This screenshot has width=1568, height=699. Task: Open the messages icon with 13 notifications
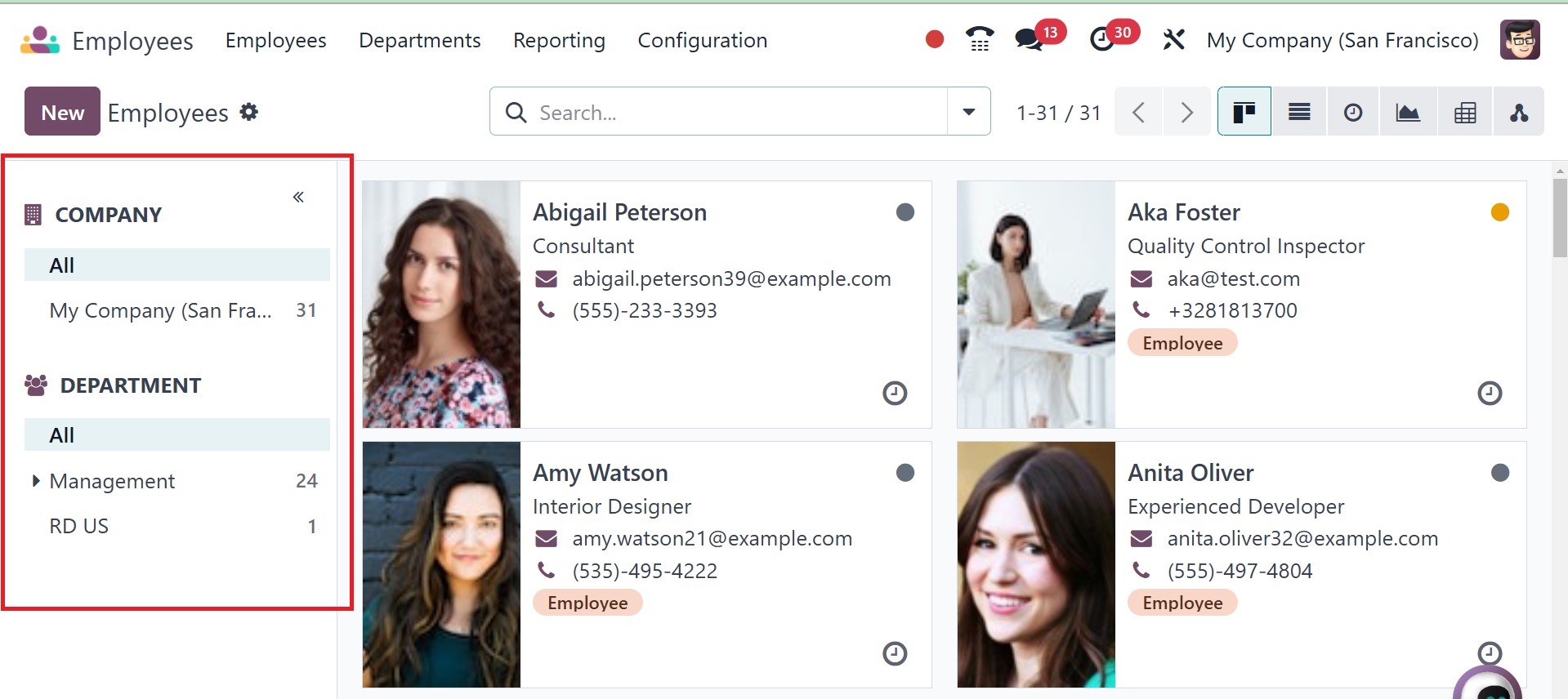[1030, 39]
